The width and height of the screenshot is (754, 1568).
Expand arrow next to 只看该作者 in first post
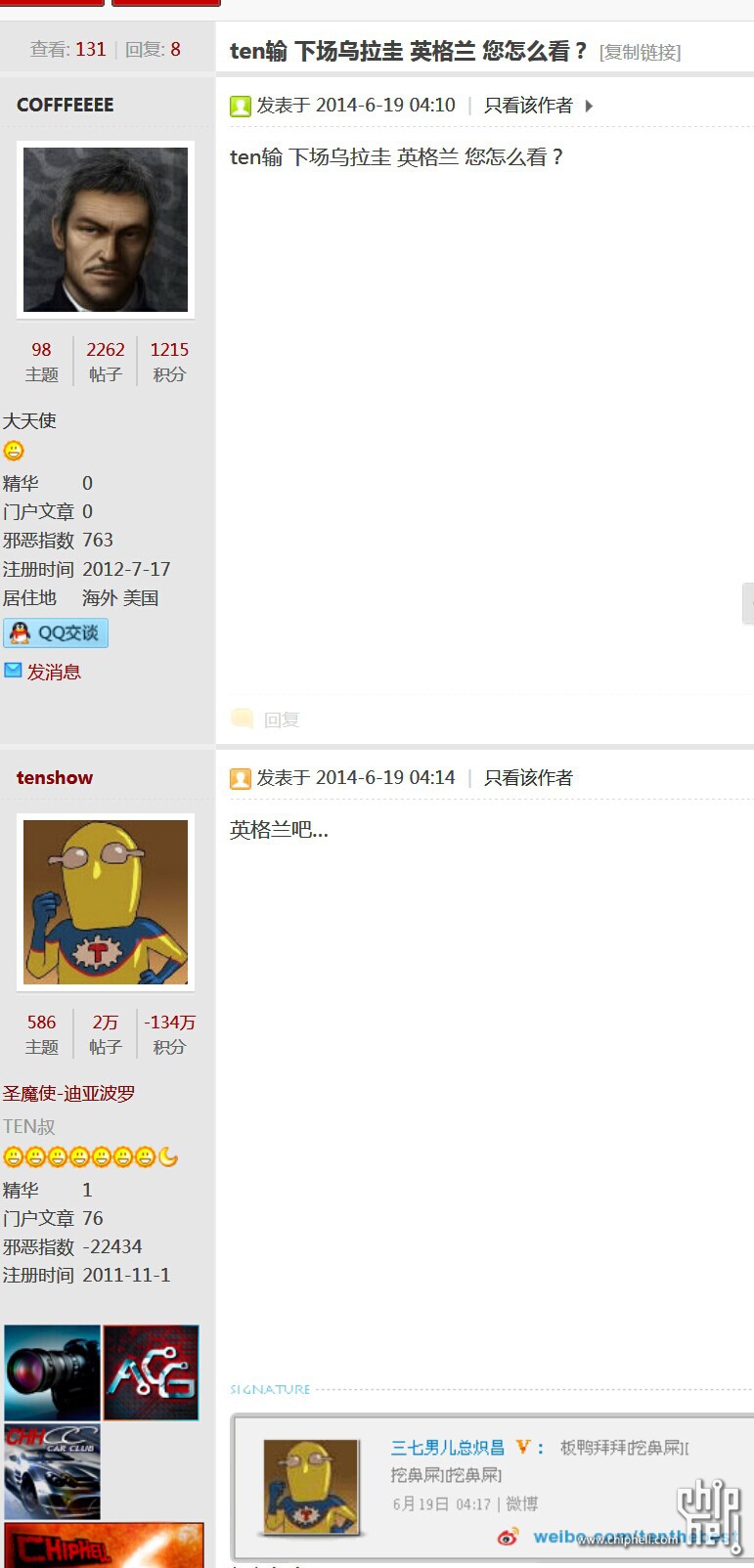coord(589,106)
